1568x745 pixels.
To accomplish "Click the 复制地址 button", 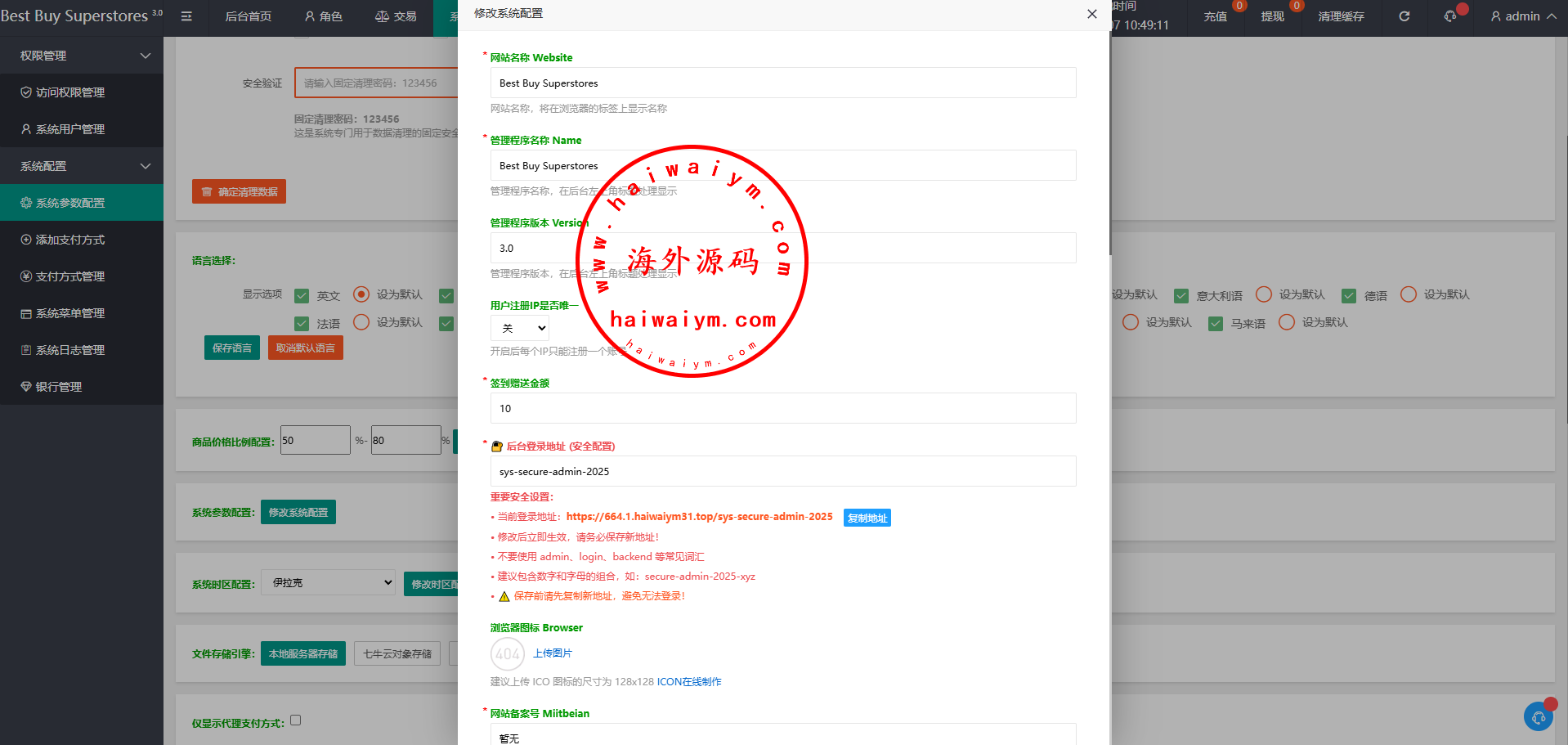I will pyautogui.click(x=867, y=518).
